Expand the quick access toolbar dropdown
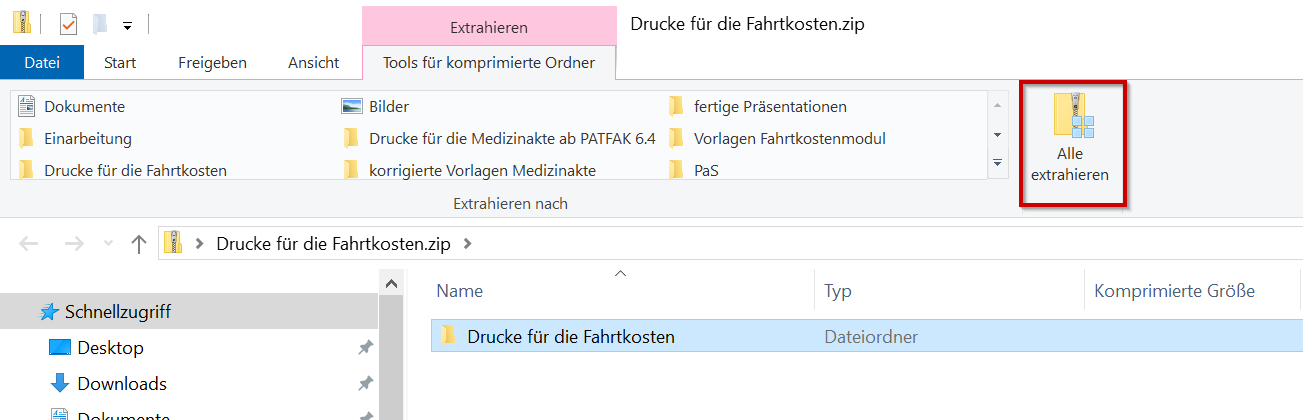 coord(127,25)
